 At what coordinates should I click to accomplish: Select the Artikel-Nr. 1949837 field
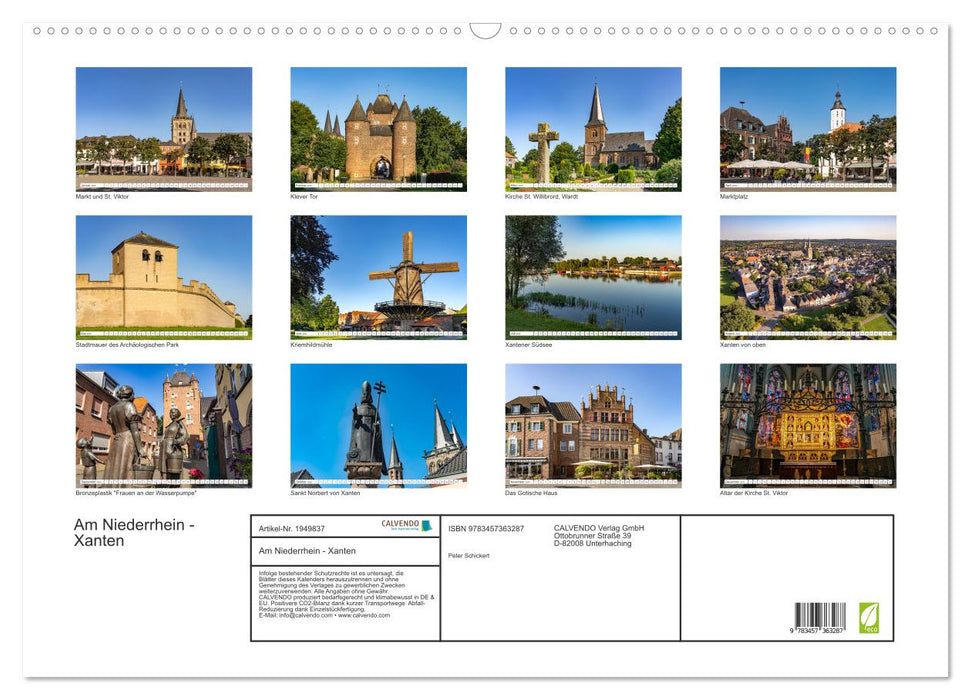click(291, 528)
